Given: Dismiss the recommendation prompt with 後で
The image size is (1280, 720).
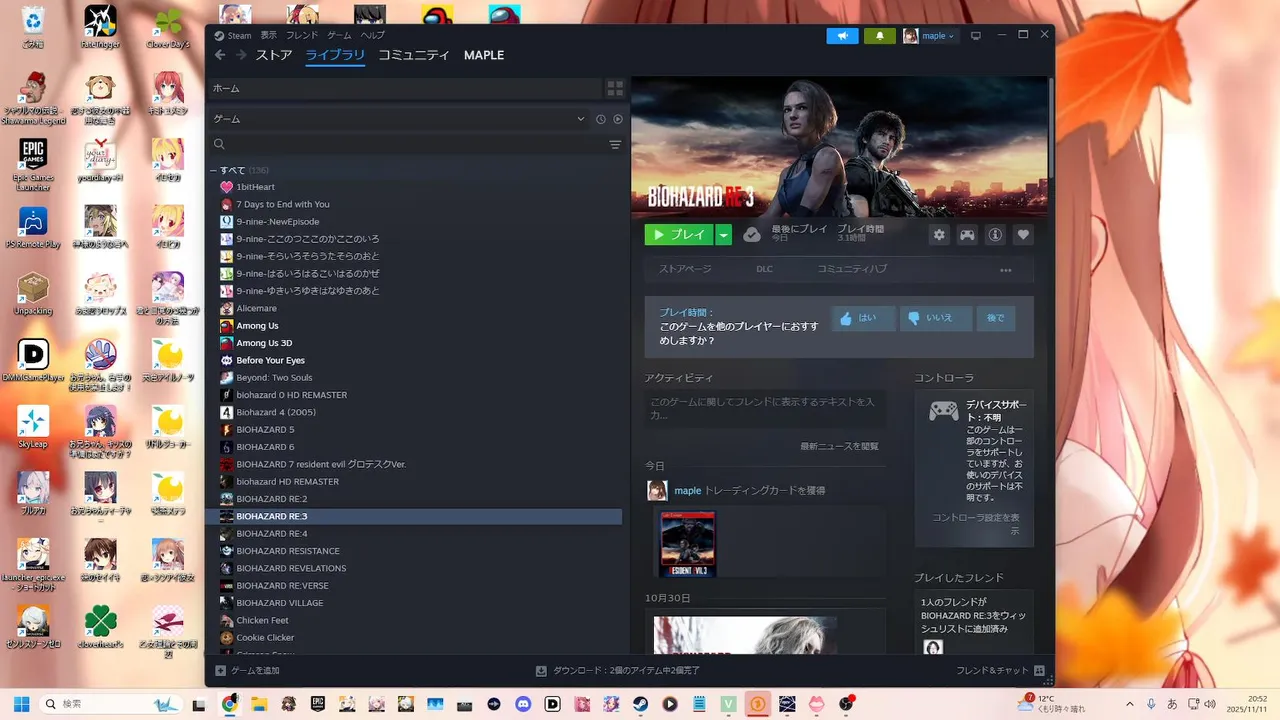Looking at the screenshot, I should tap(996, 318).
